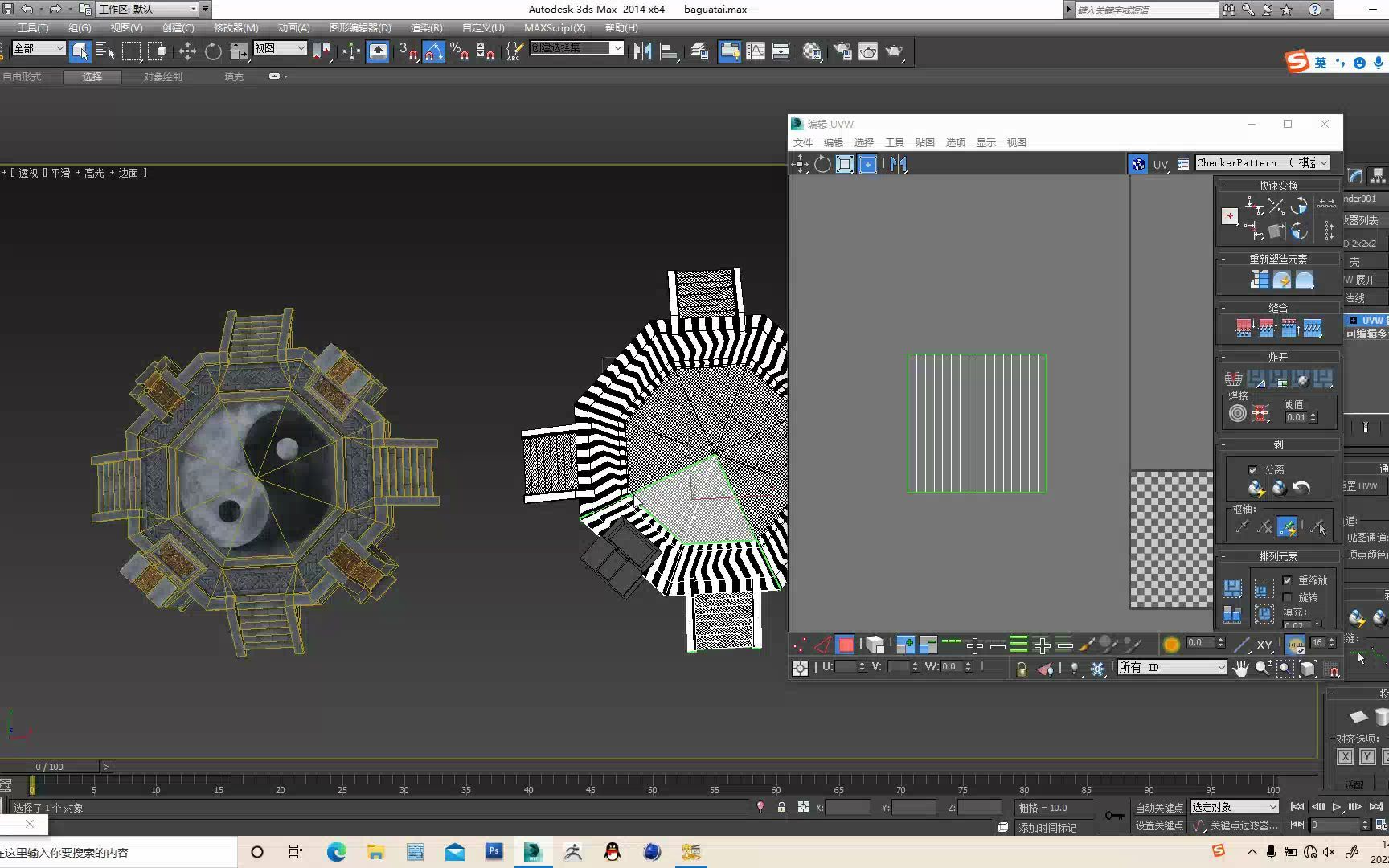Collapse the 快速变换 rollout
The width and height of the screenshot is (1389, 868).
1278,186
